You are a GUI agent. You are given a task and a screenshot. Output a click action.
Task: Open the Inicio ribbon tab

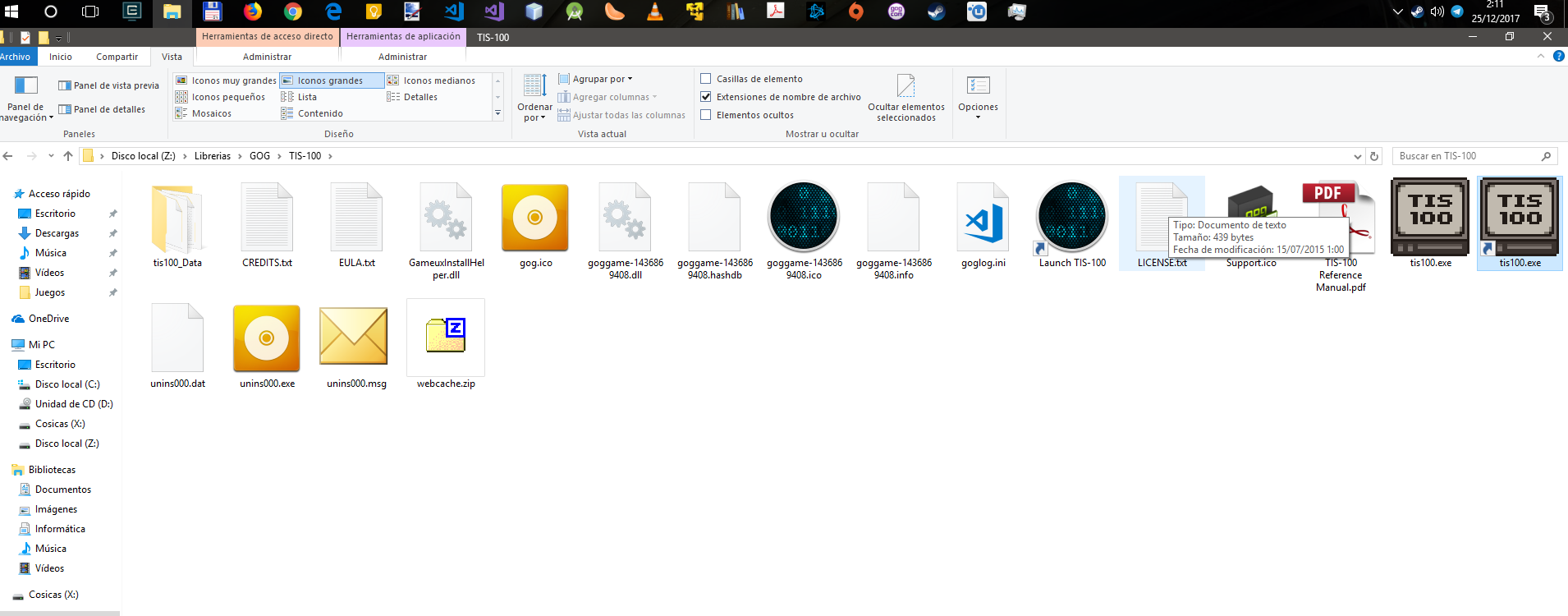(x=61, y=57)
